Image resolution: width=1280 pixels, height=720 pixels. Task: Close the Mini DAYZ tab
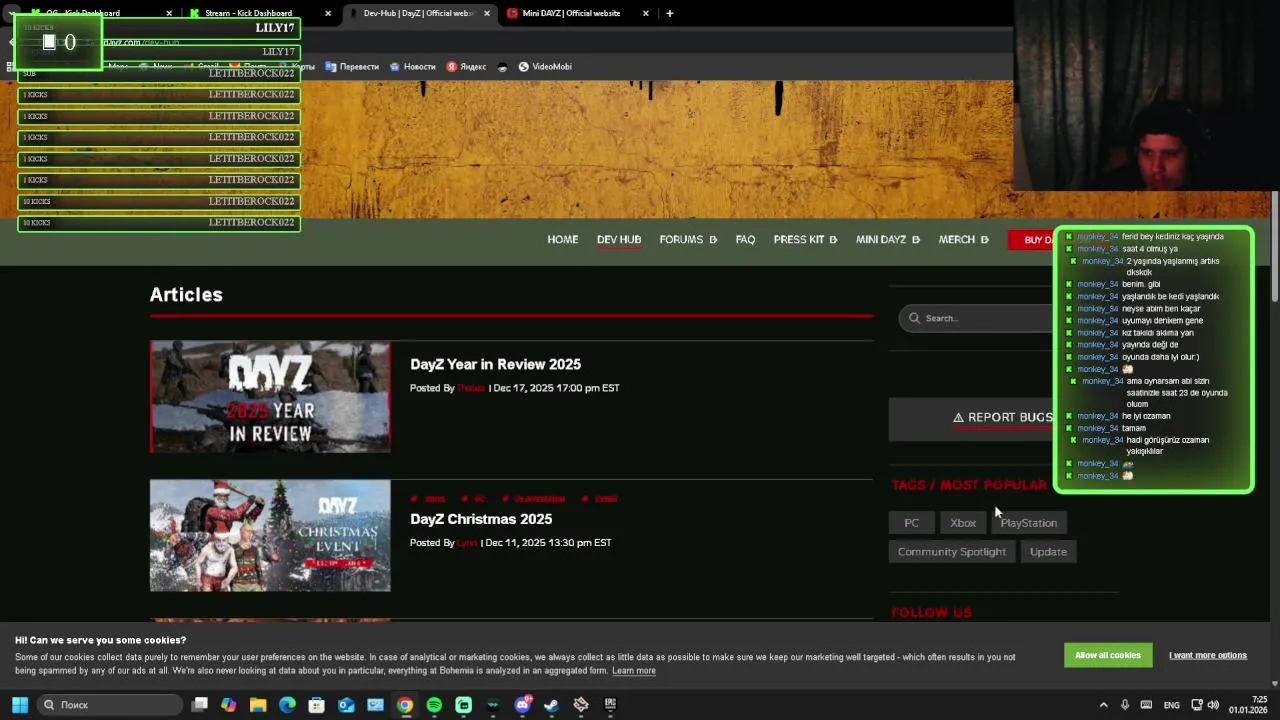645,13
